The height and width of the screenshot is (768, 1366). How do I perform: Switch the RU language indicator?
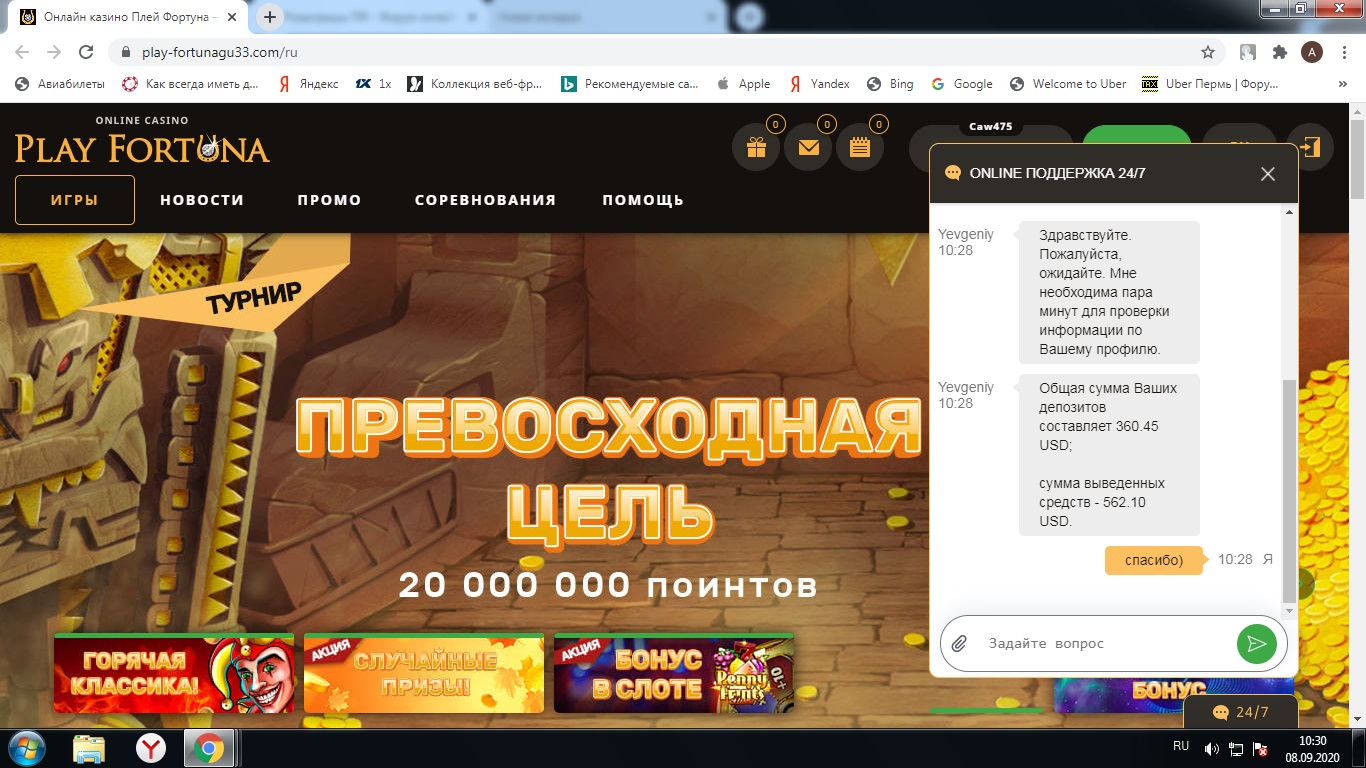coord(1181,747)
